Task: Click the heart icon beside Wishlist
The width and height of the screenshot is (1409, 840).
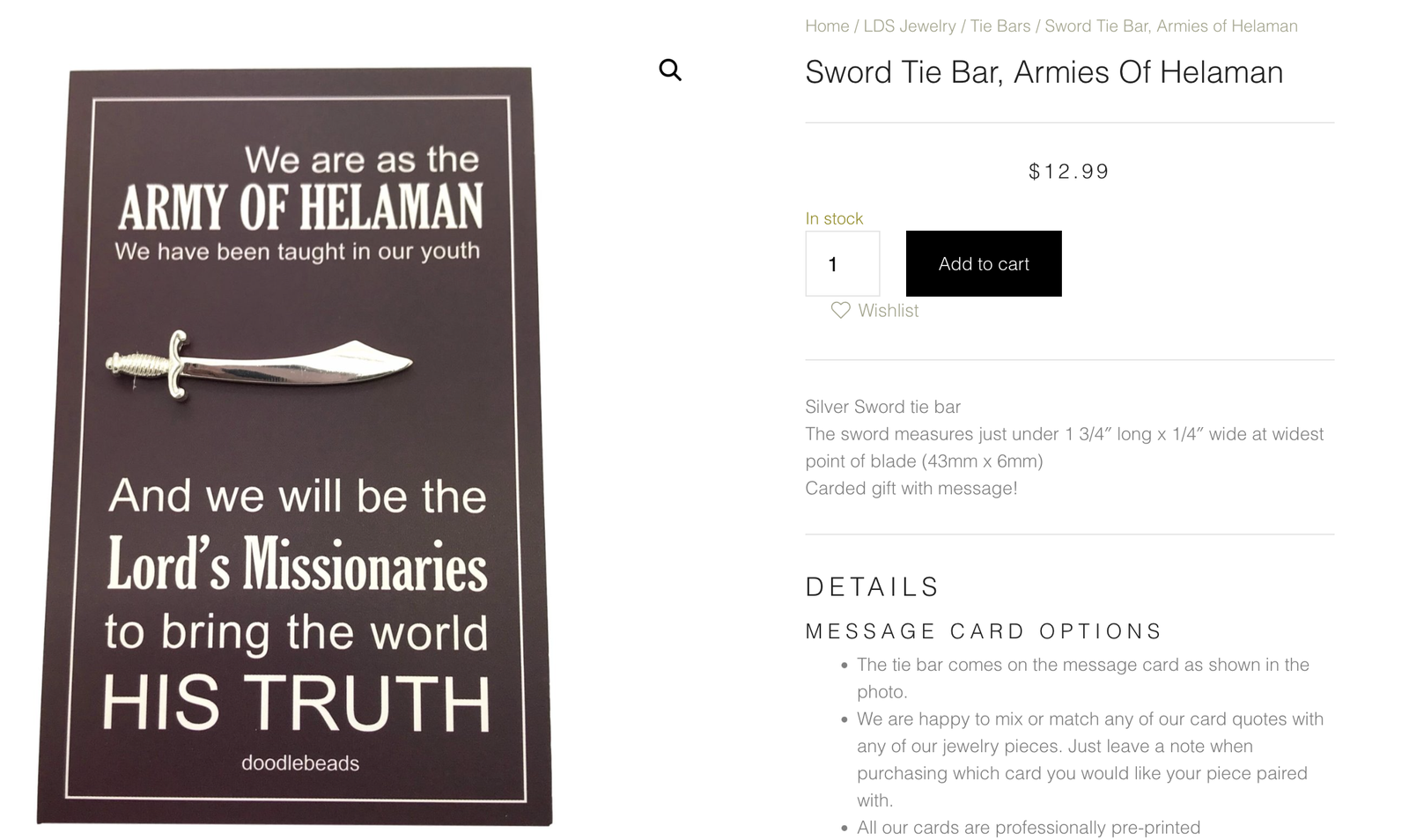Action: tap(841, 310)
